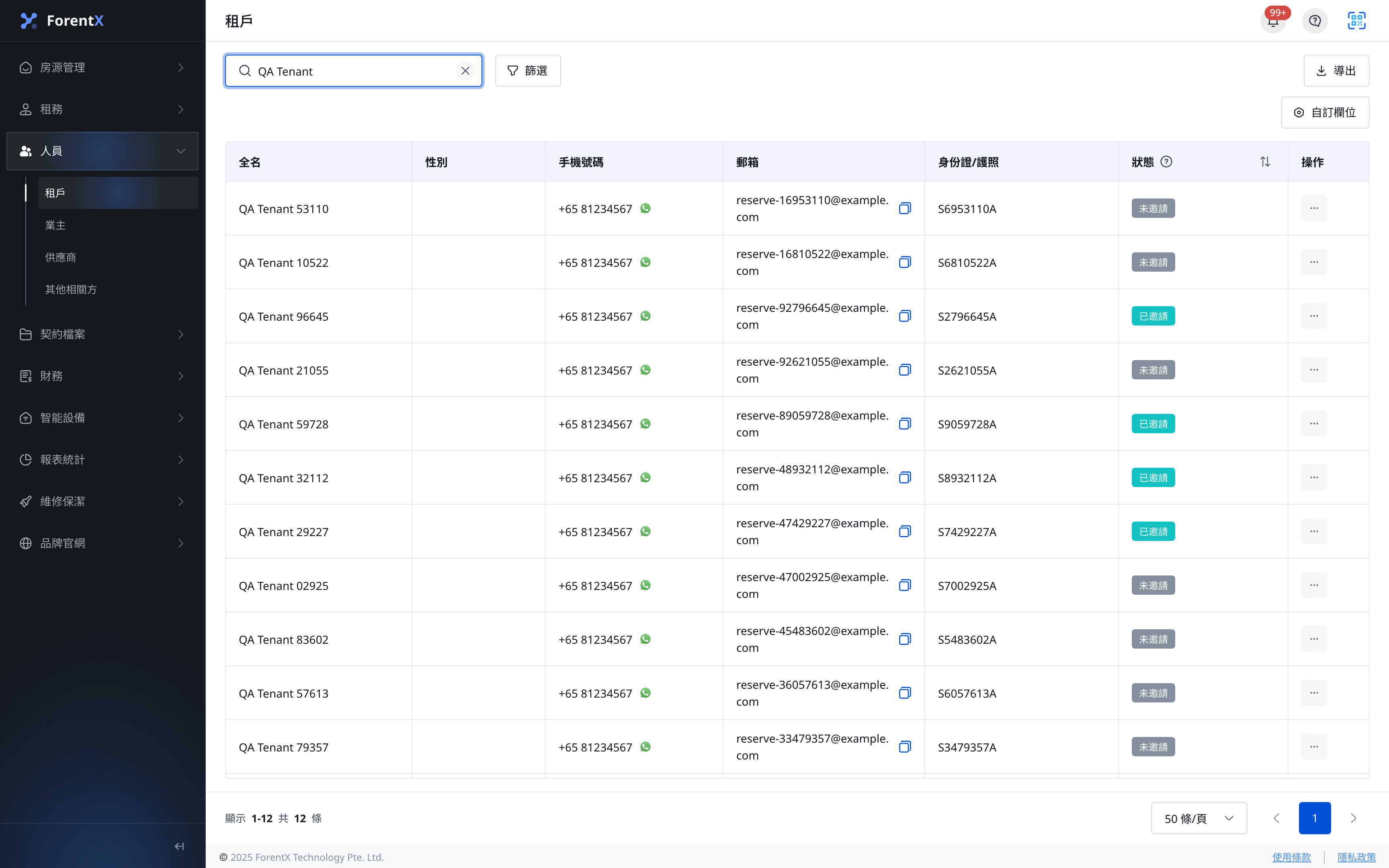Open actions menu for QA Tenant 59728
The image size is (1389, 868).
(1314, 424)
